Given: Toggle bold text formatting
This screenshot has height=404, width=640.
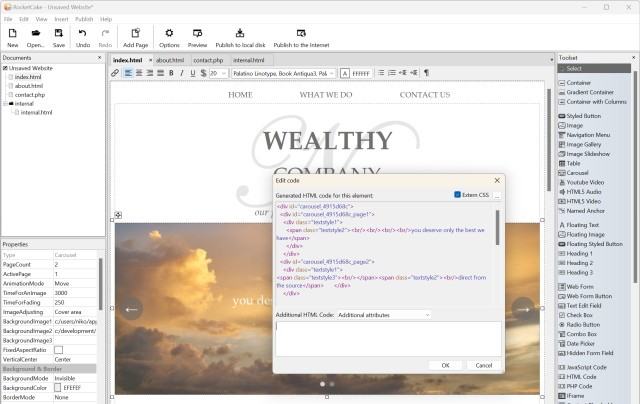Looking at the screenshot, I should (x=170, y=73).
